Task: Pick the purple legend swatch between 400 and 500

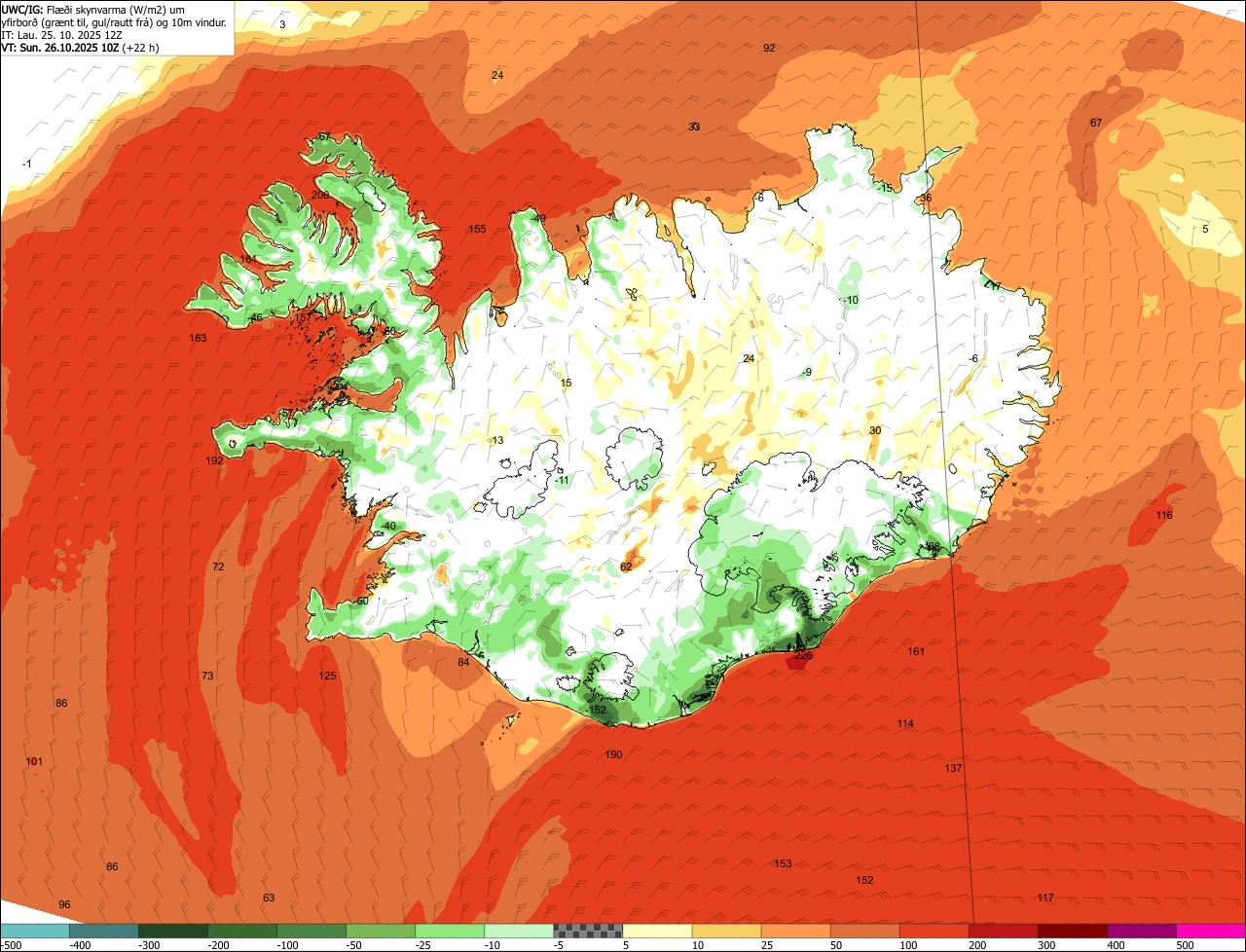Action: pos(1142,931)
